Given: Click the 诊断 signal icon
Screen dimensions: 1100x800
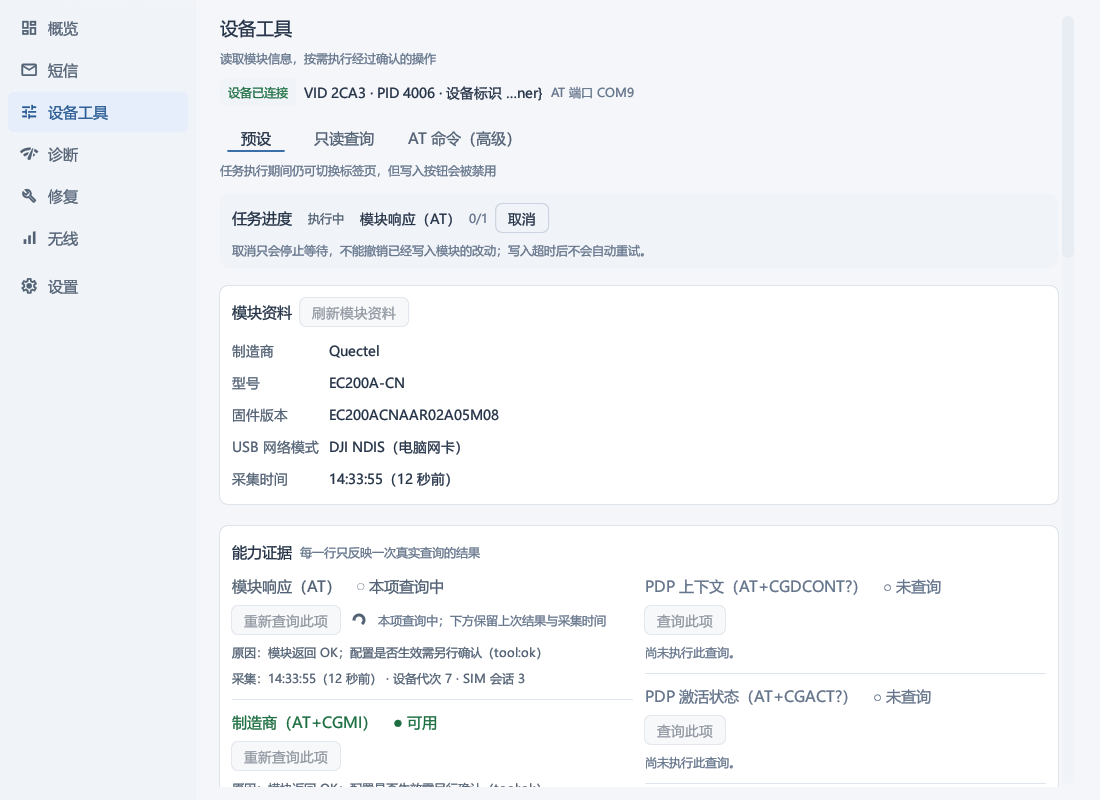Looking at the screenshot, I should (29, 154).
